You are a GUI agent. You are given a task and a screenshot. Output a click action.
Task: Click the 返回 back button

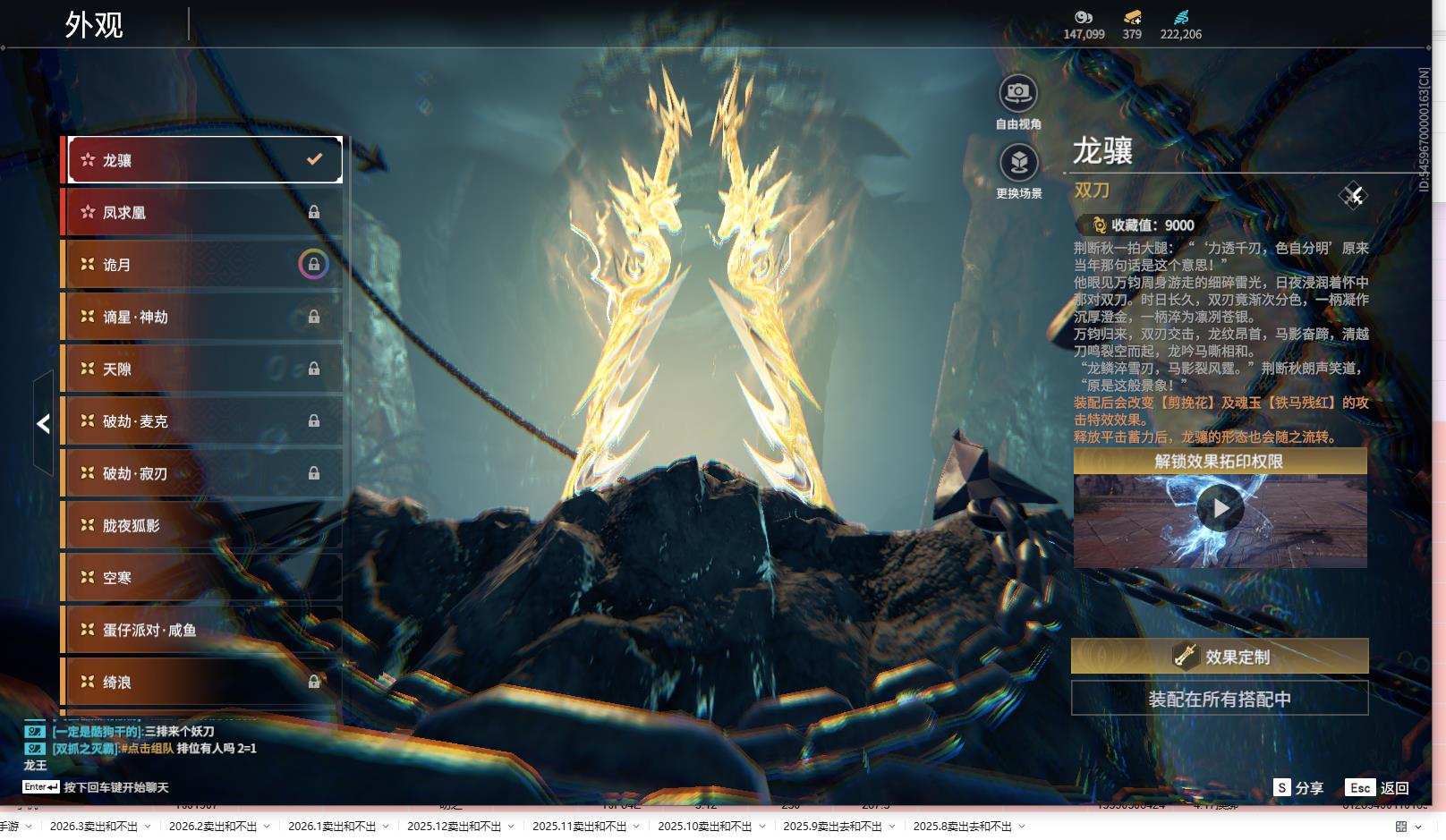click(1378, 787)
